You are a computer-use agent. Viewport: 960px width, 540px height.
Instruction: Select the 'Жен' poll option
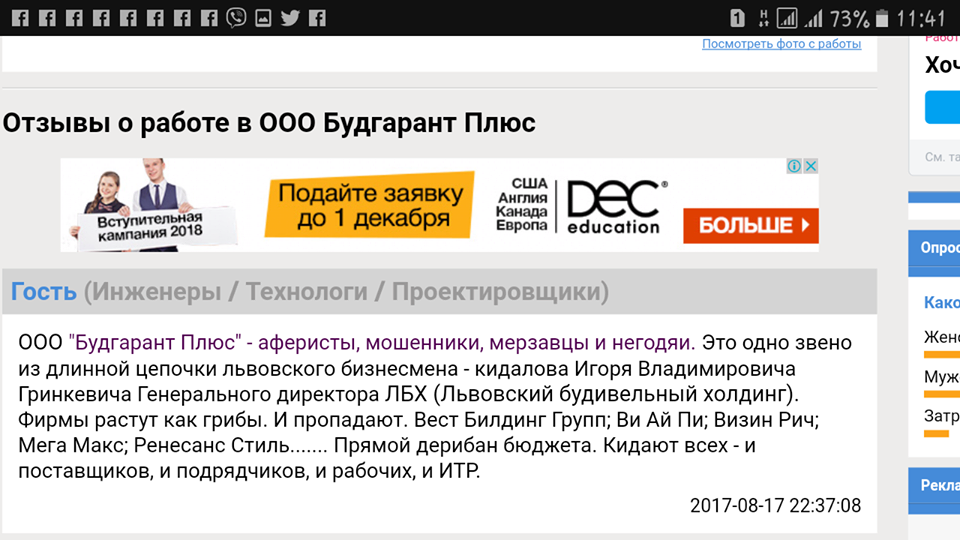[942, 337]
